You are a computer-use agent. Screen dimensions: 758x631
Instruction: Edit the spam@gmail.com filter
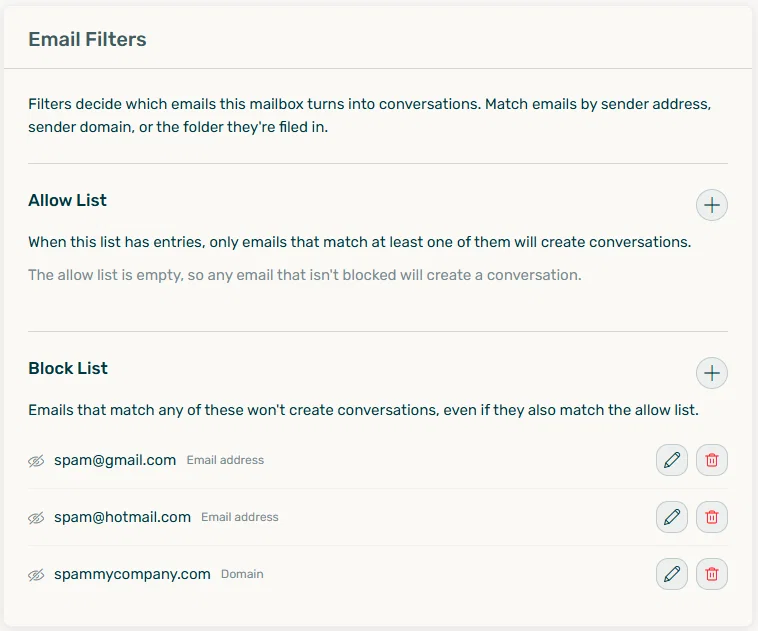tap(672, 460)
